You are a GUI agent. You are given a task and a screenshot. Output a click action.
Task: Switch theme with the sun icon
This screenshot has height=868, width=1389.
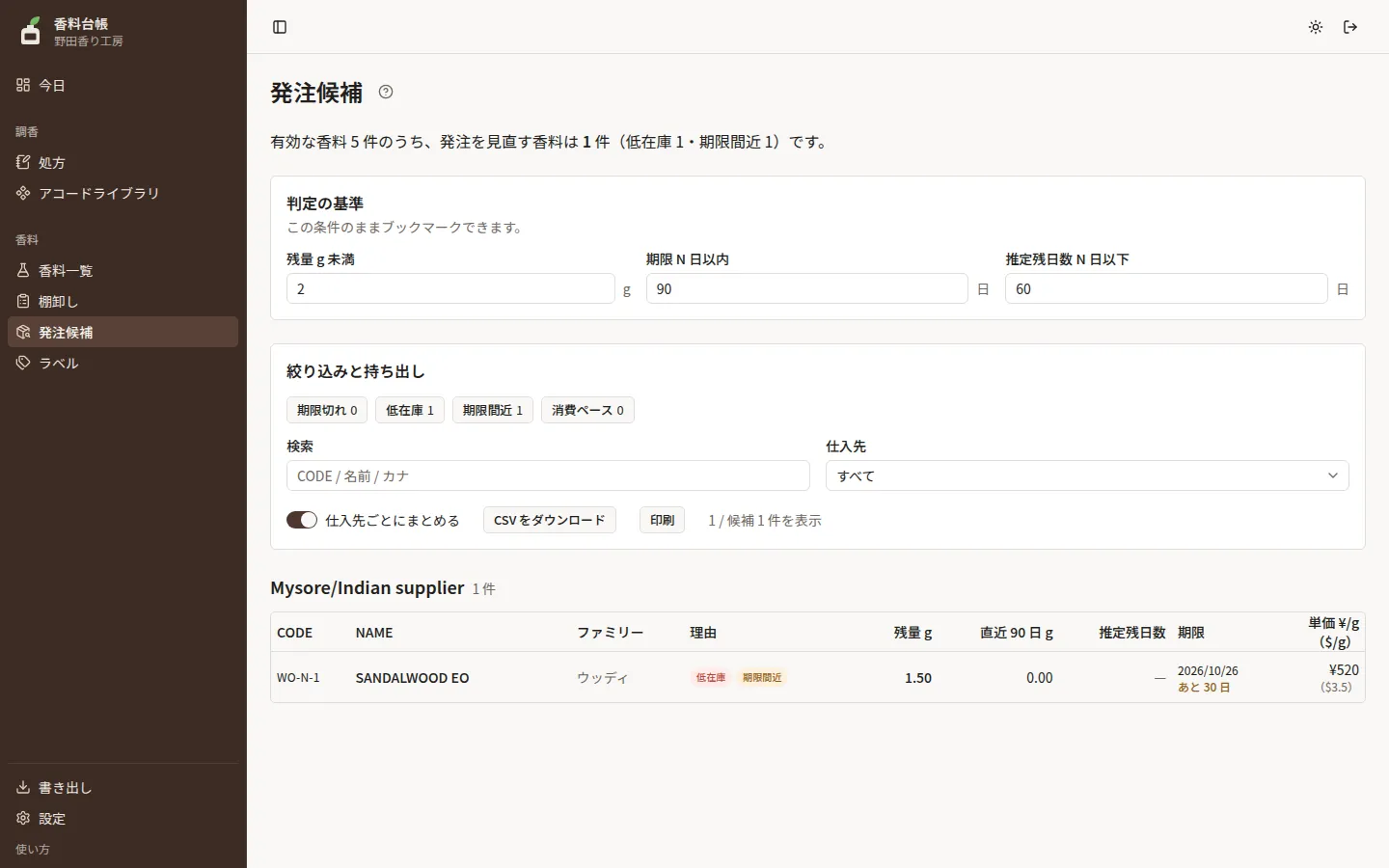[x=1316, y=27]
